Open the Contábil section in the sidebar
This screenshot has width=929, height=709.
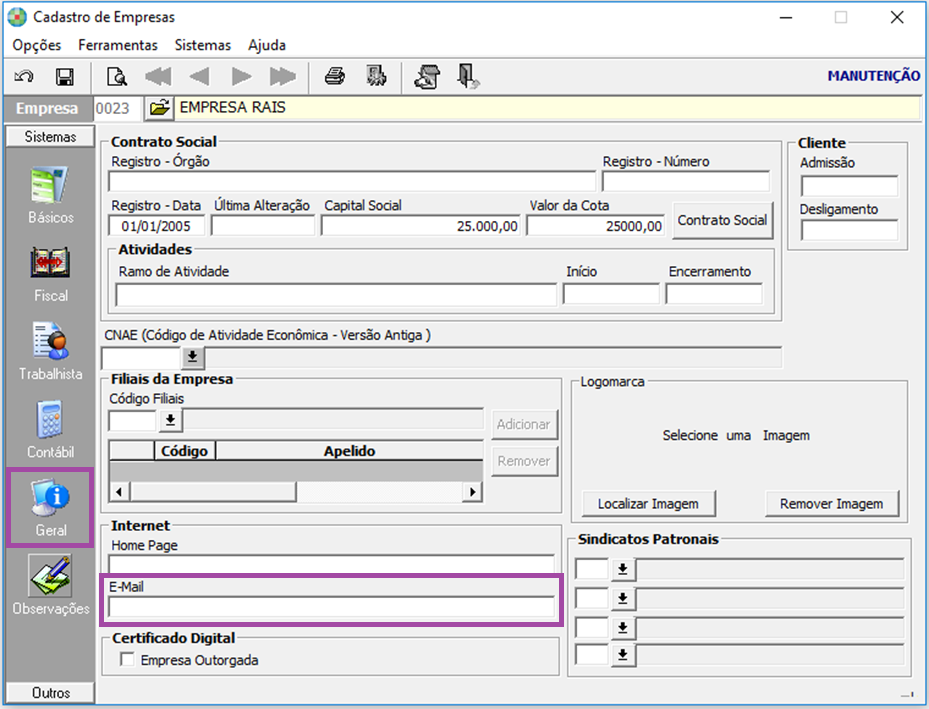tap(50, 430)
